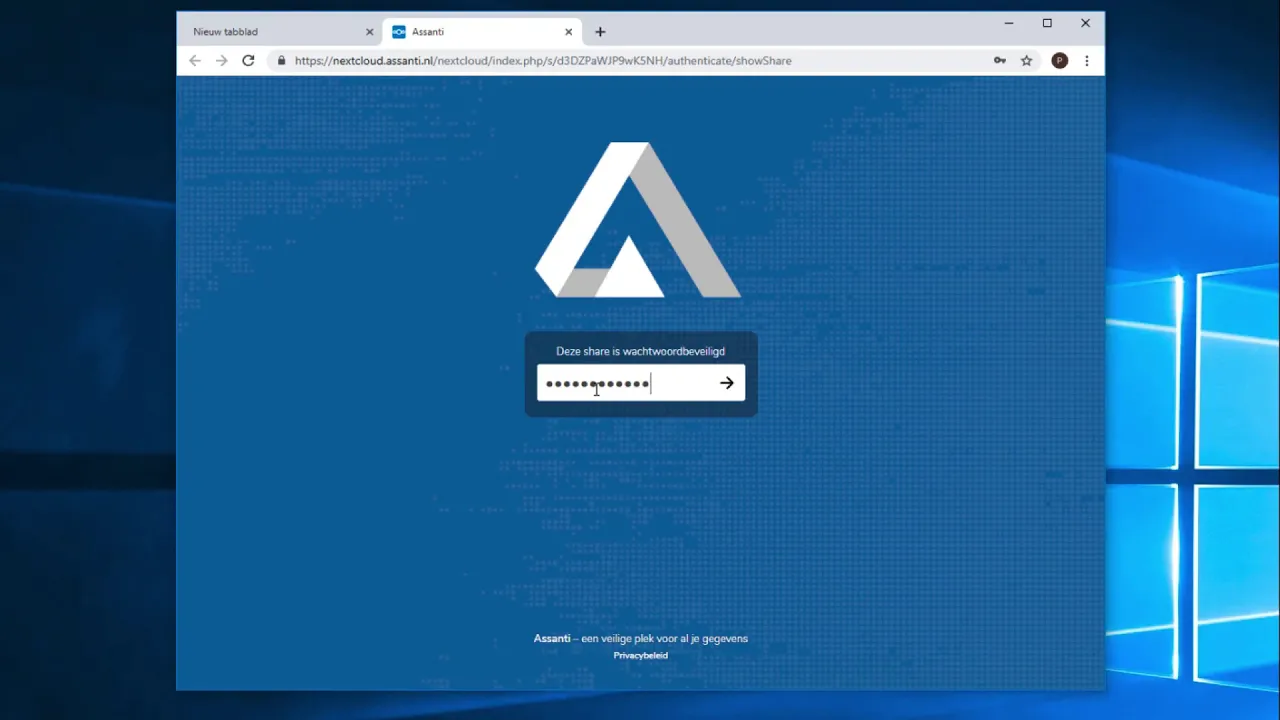
Task: Click the Assanti triangle logo
Action: click(x=638, y=220)
